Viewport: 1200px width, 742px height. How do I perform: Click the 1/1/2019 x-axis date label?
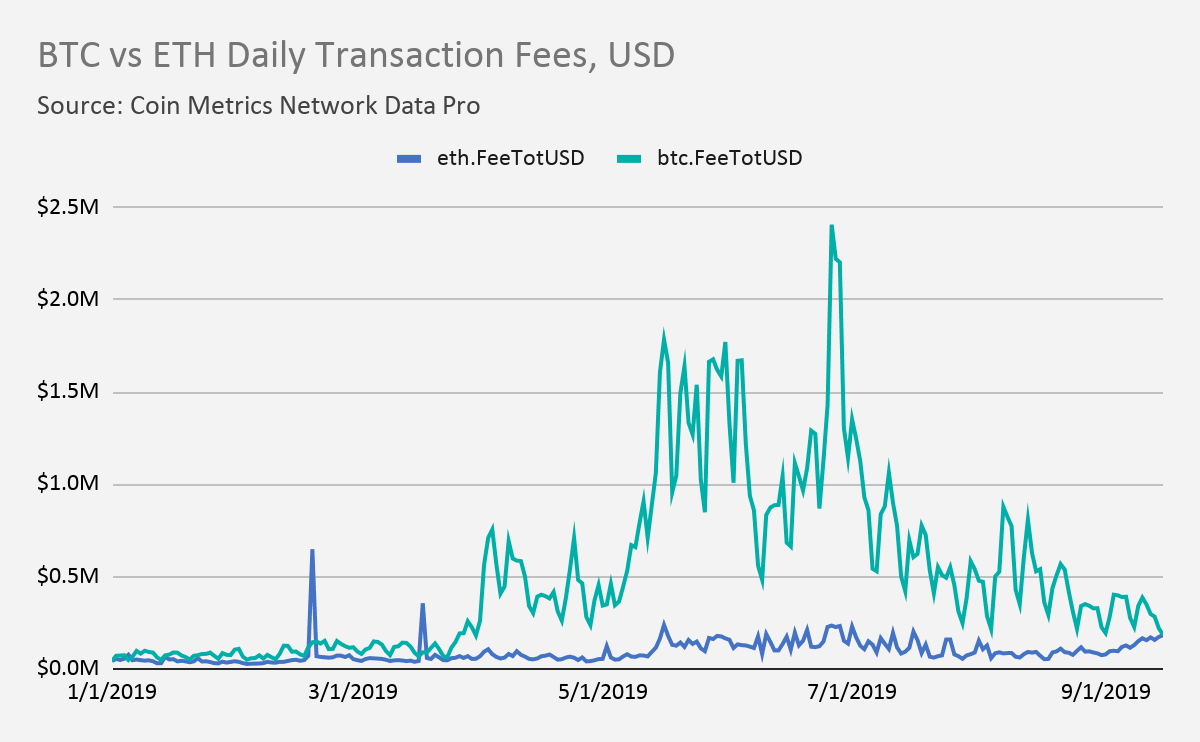click(113, 691)
